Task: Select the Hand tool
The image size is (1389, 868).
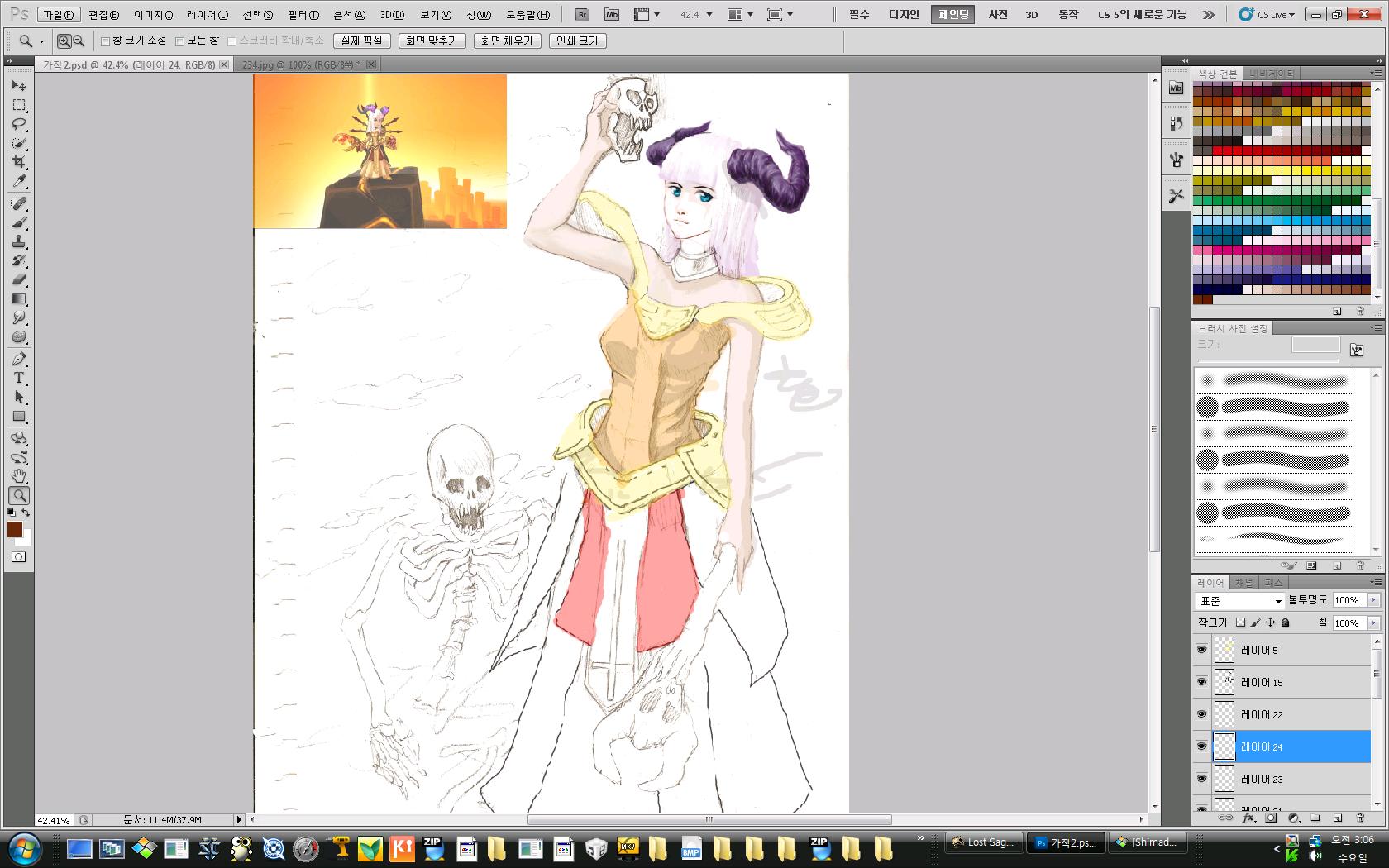Action: [19, 476]
